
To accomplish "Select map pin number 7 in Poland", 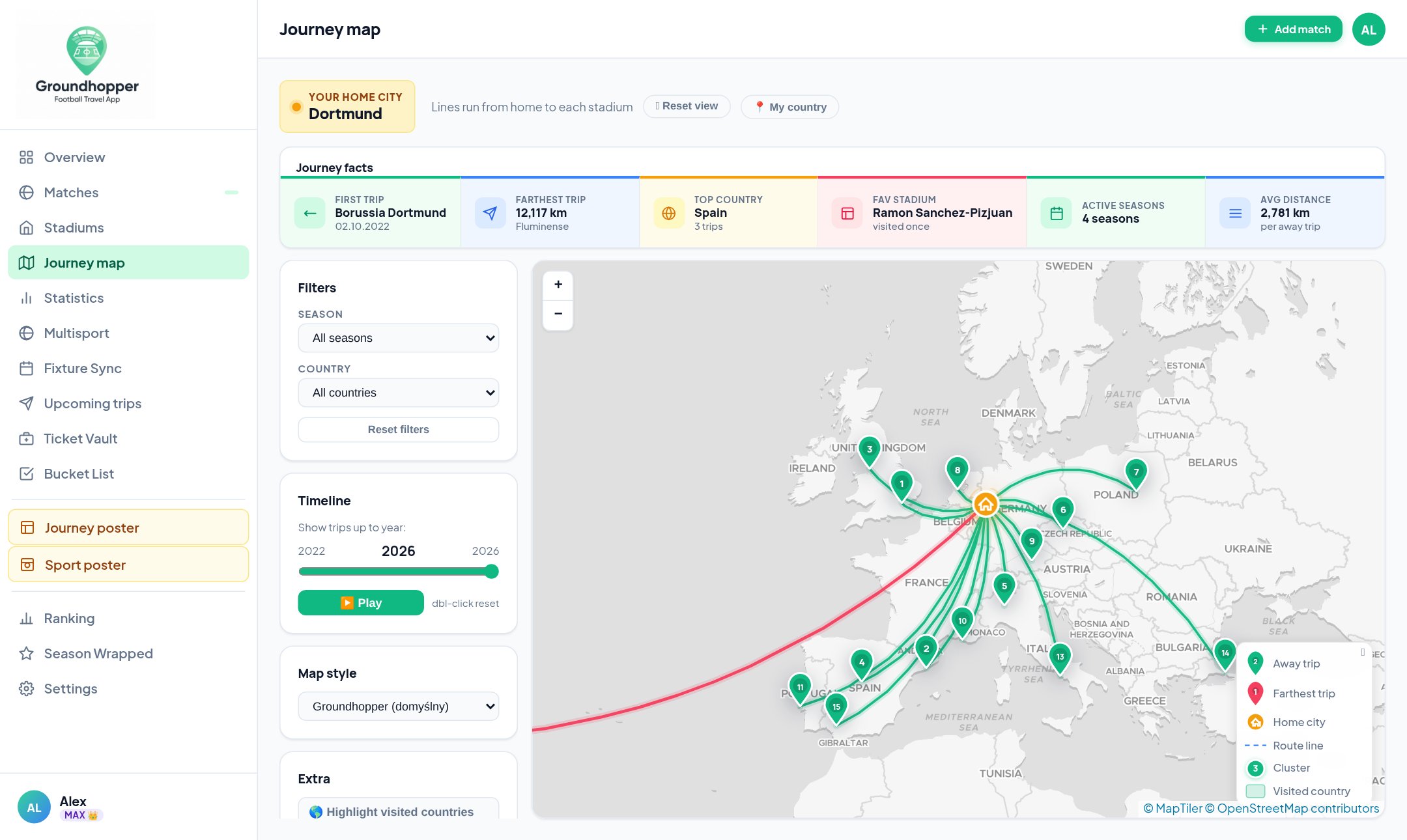I will (x=1136, y=475).
